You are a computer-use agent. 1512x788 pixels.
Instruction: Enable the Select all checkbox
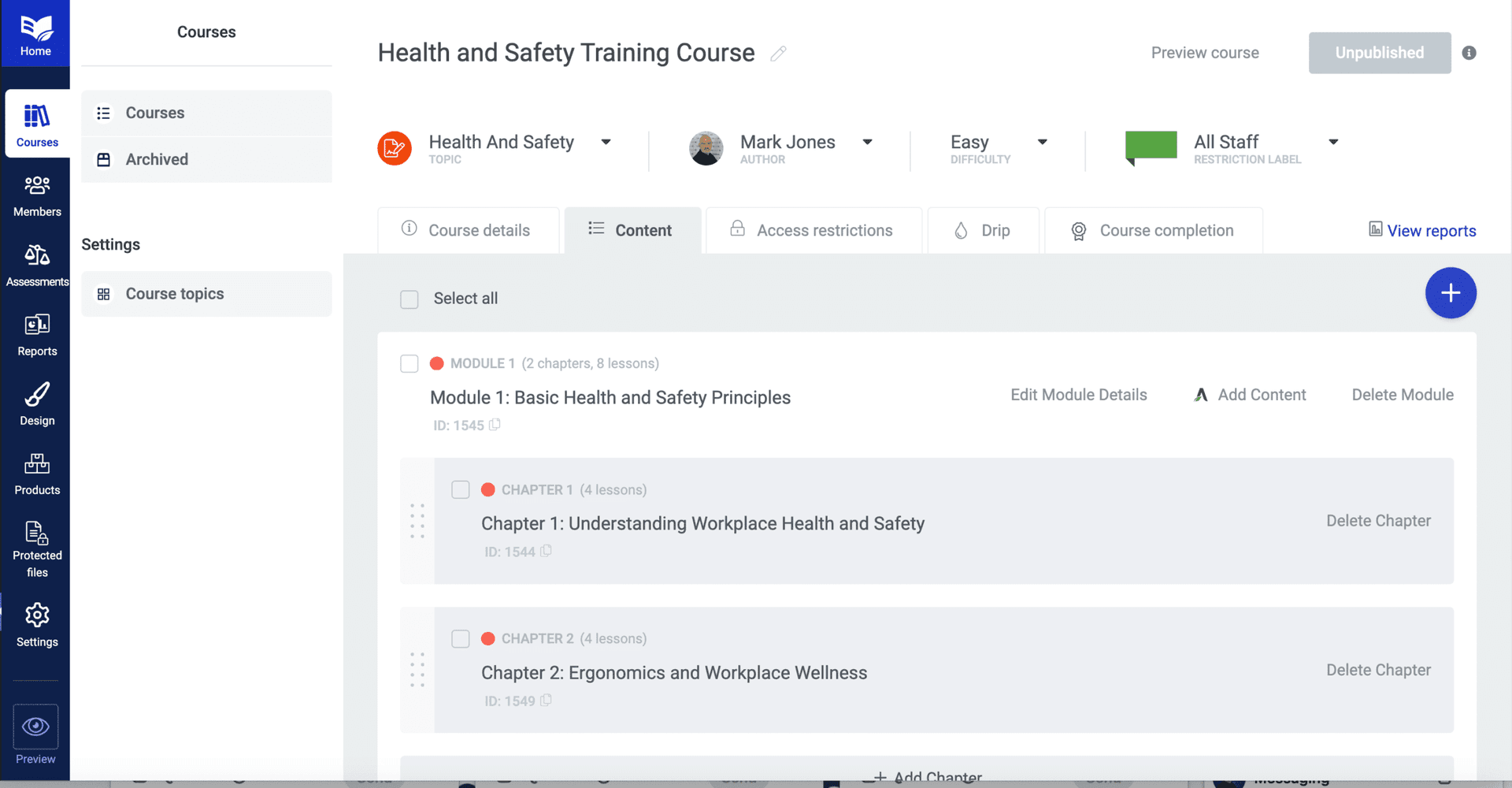409,299
